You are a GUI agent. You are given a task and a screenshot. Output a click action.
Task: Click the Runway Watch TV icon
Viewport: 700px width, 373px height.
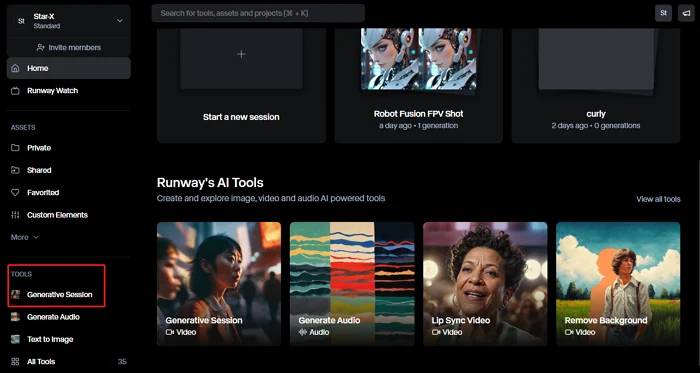click(16, 91)
